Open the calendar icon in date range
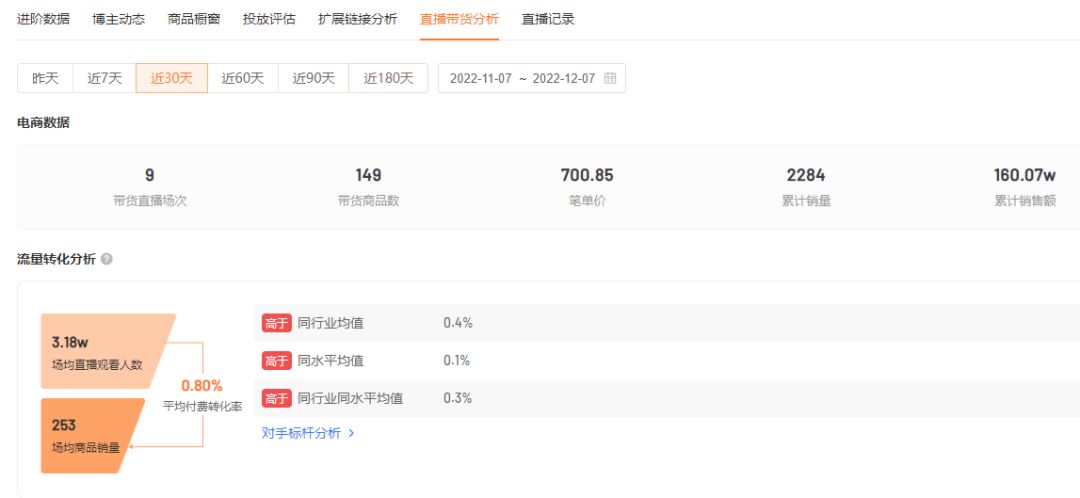 pyautogui.click(x=610, y=78)
